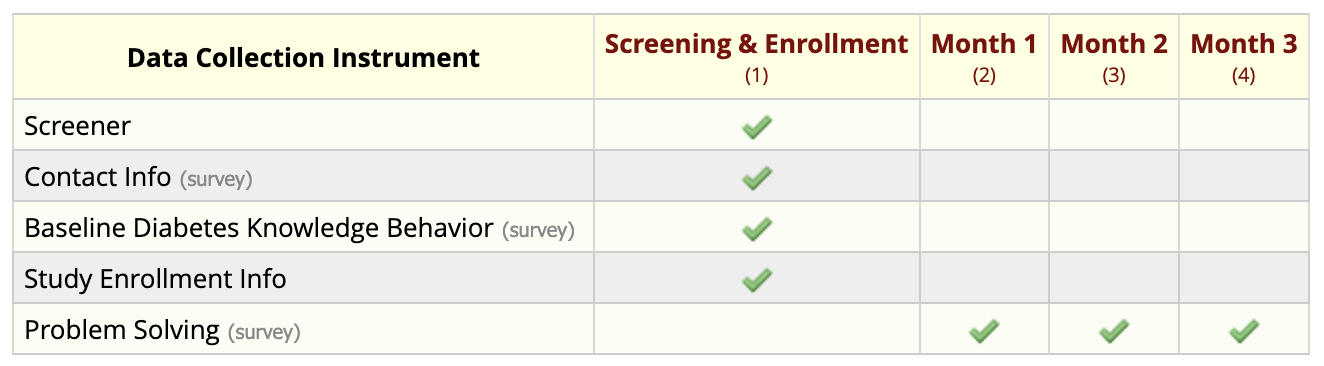Click the Problem Solving checkmark for Month 2
The height and width of the screenshot is (366, 1324).
coord(1114,330)
